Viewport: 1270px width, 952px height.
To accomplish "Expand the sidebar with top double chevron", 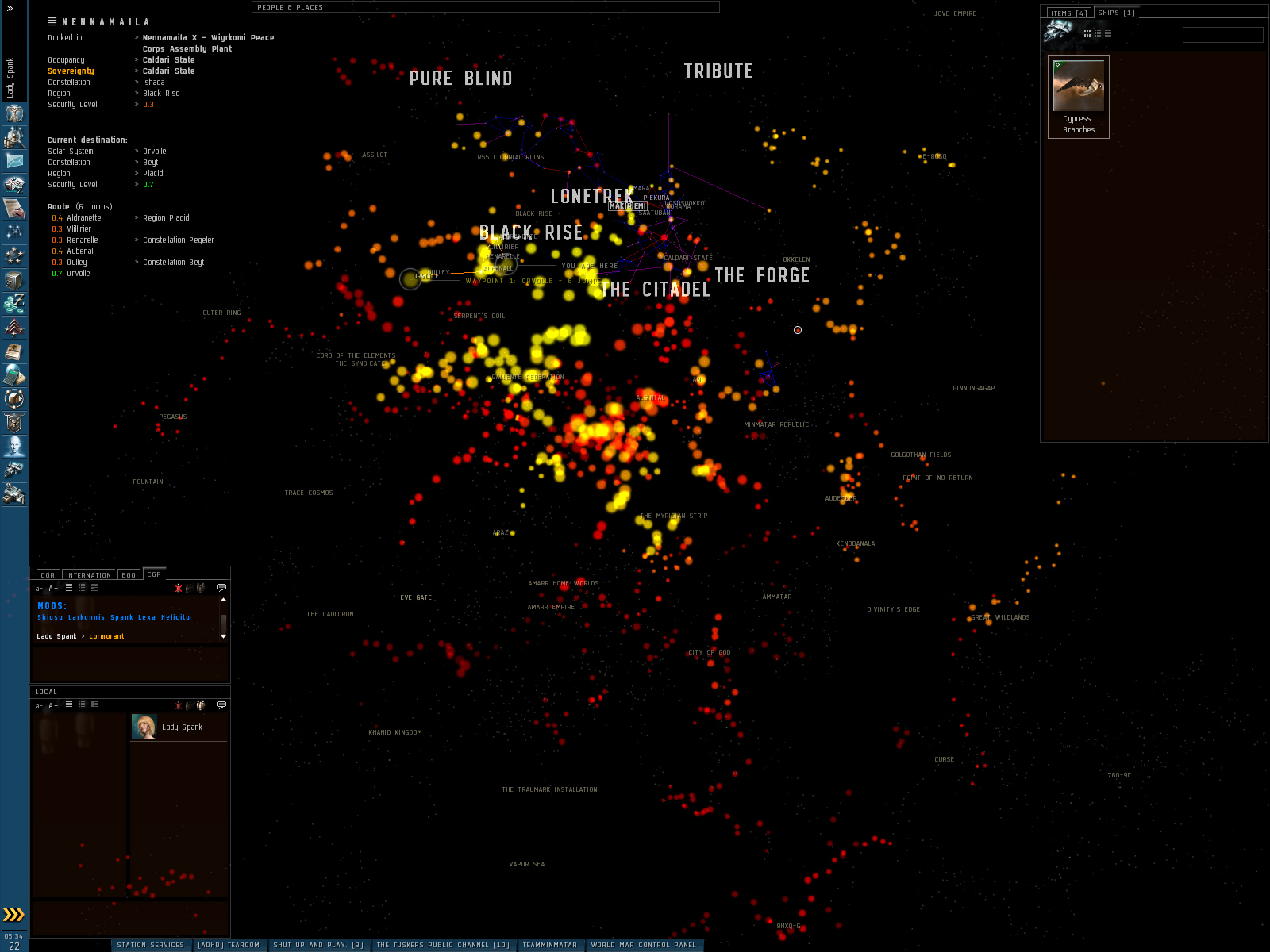I will coord(10,8).
